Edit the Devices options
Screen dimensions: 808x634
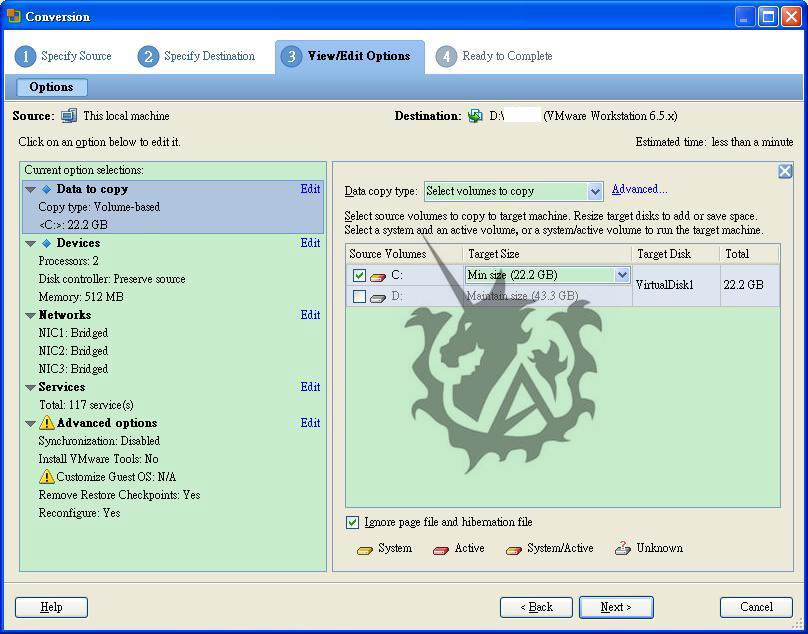point(310,243)
